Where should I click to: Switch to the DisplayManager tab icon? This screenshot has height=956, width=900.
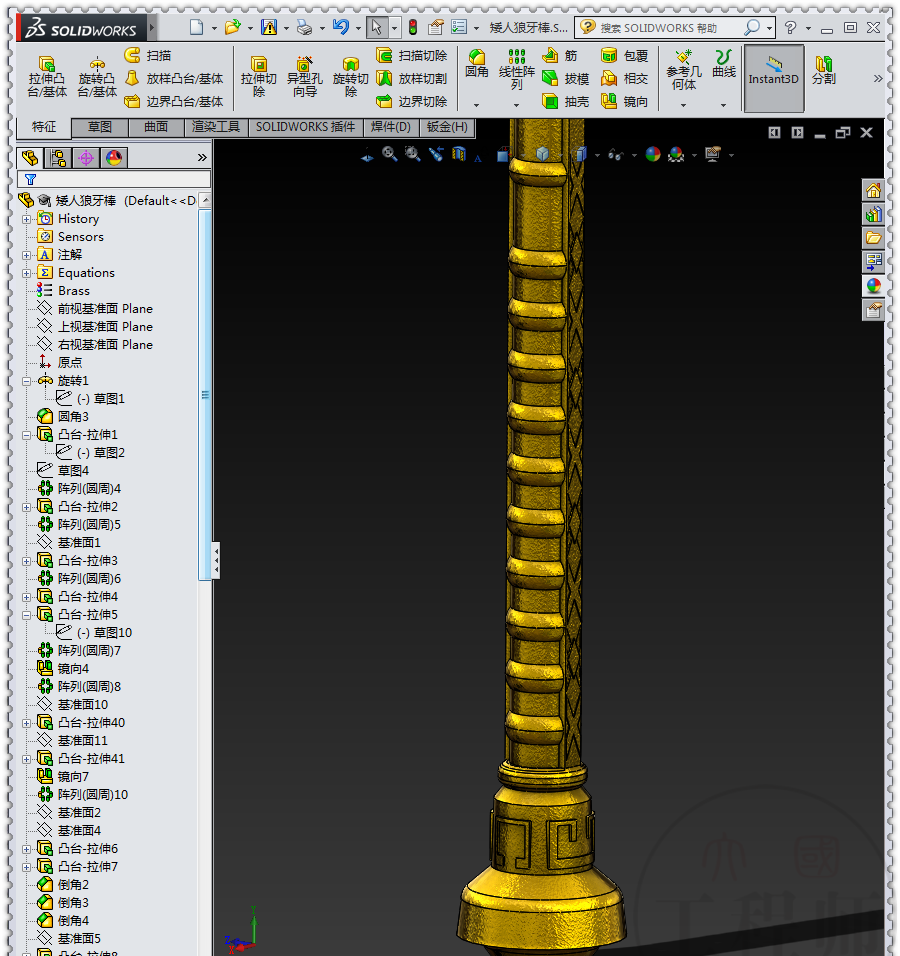coord(114,158)
